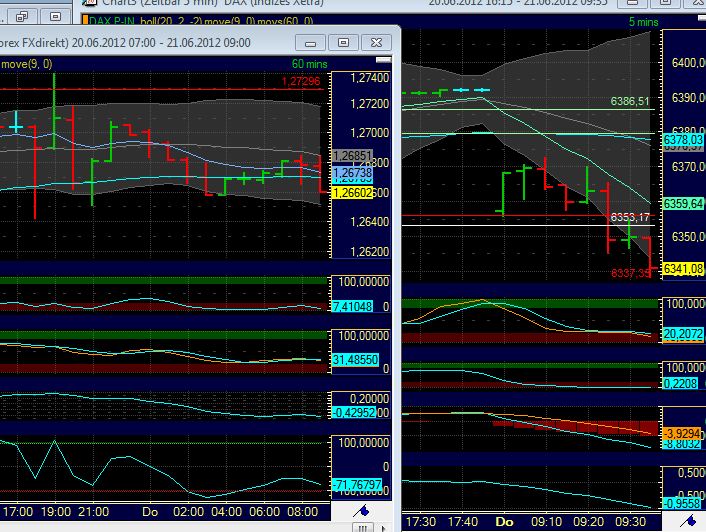Click small white collapse bar in Forex chart corner

pos(383,60)
